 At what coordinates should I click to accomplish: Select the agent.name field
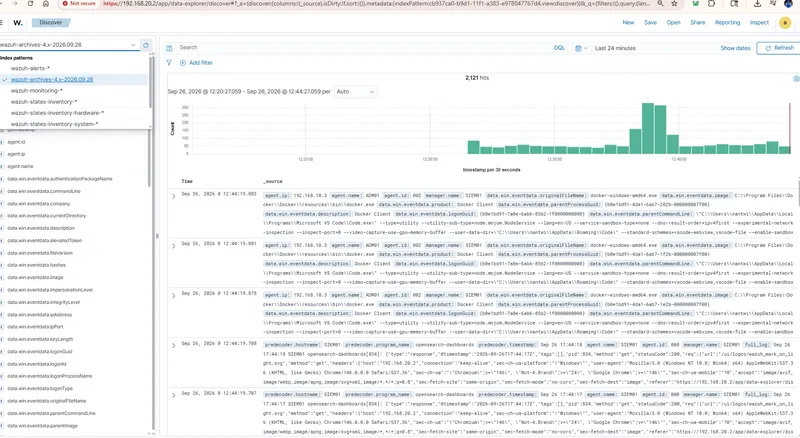point(20,167)
